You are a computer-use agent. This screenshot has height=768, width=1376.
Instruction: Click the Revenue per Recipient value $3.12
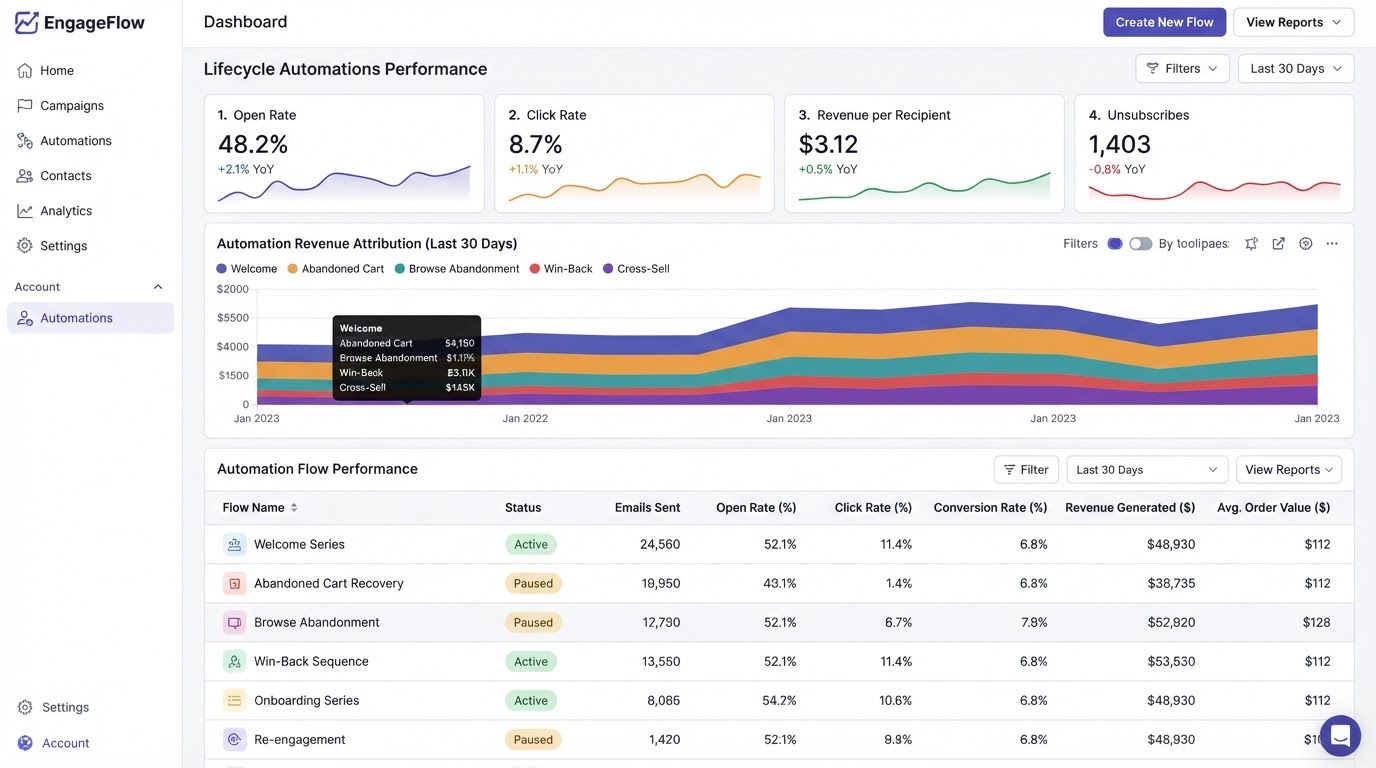828,144
